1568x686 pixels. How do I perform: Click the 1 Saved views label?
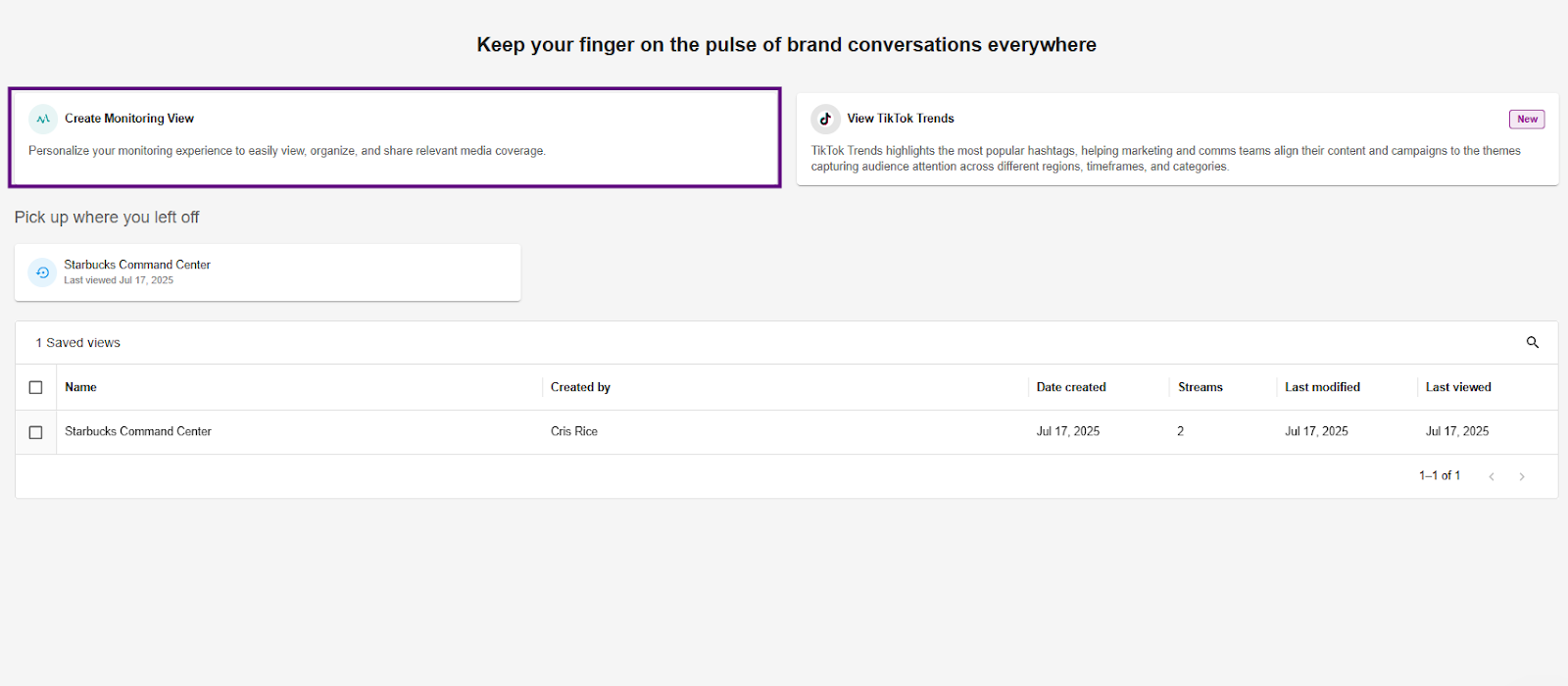coord(78,343)
